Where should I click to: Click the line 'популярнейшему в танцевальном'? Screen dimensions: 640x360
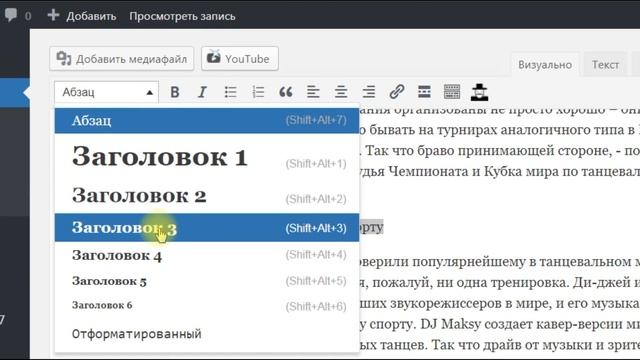pos(500,262)
